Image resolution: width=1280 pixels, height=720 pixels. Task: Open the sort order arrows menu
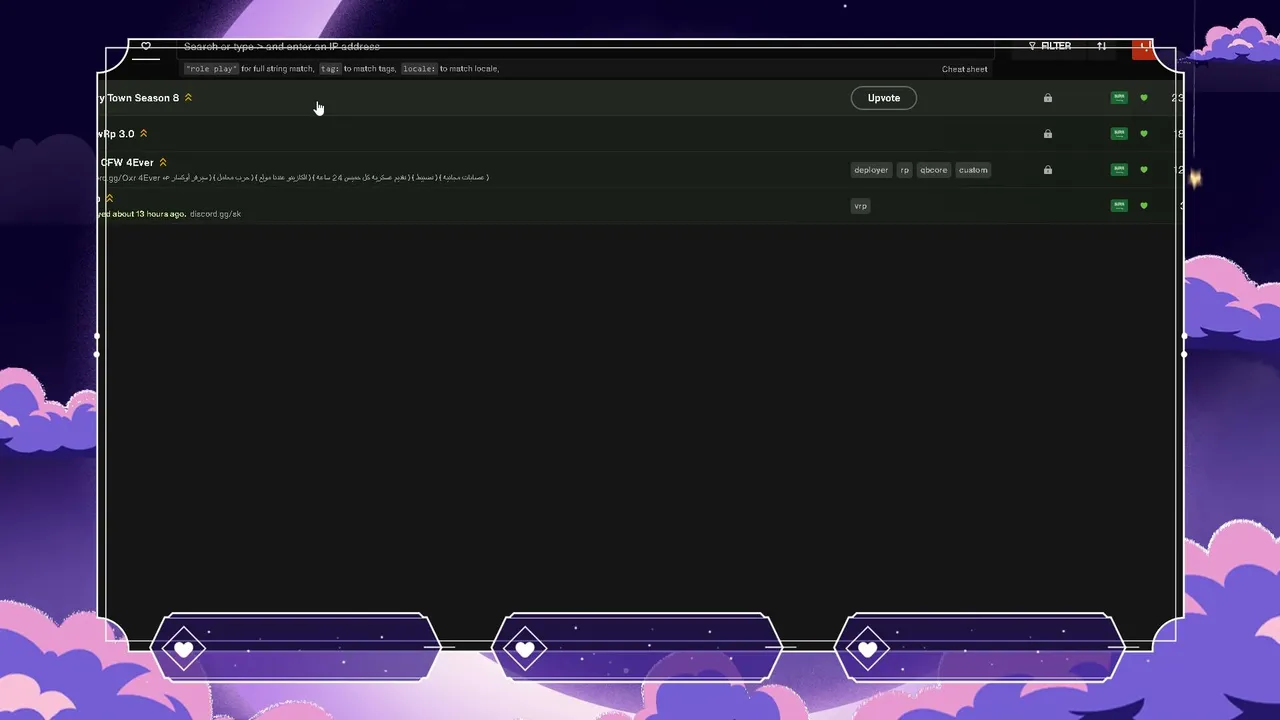[x=1101, y=46]
